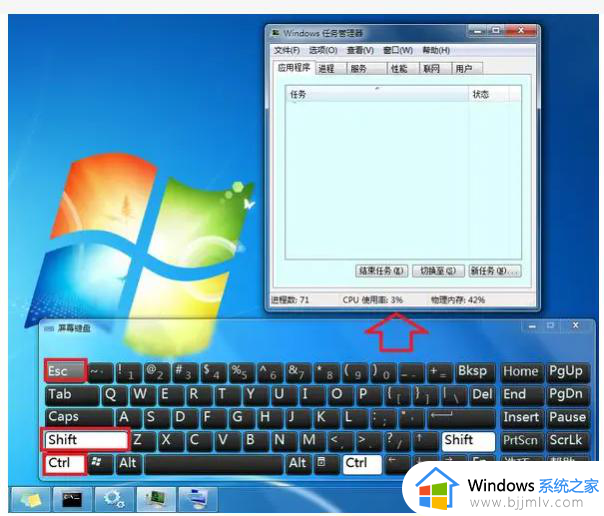Image resolution: width=604 pixels, height=516 pixels.
Task: Sort by the 状态 column header
Action: [489, 94]
